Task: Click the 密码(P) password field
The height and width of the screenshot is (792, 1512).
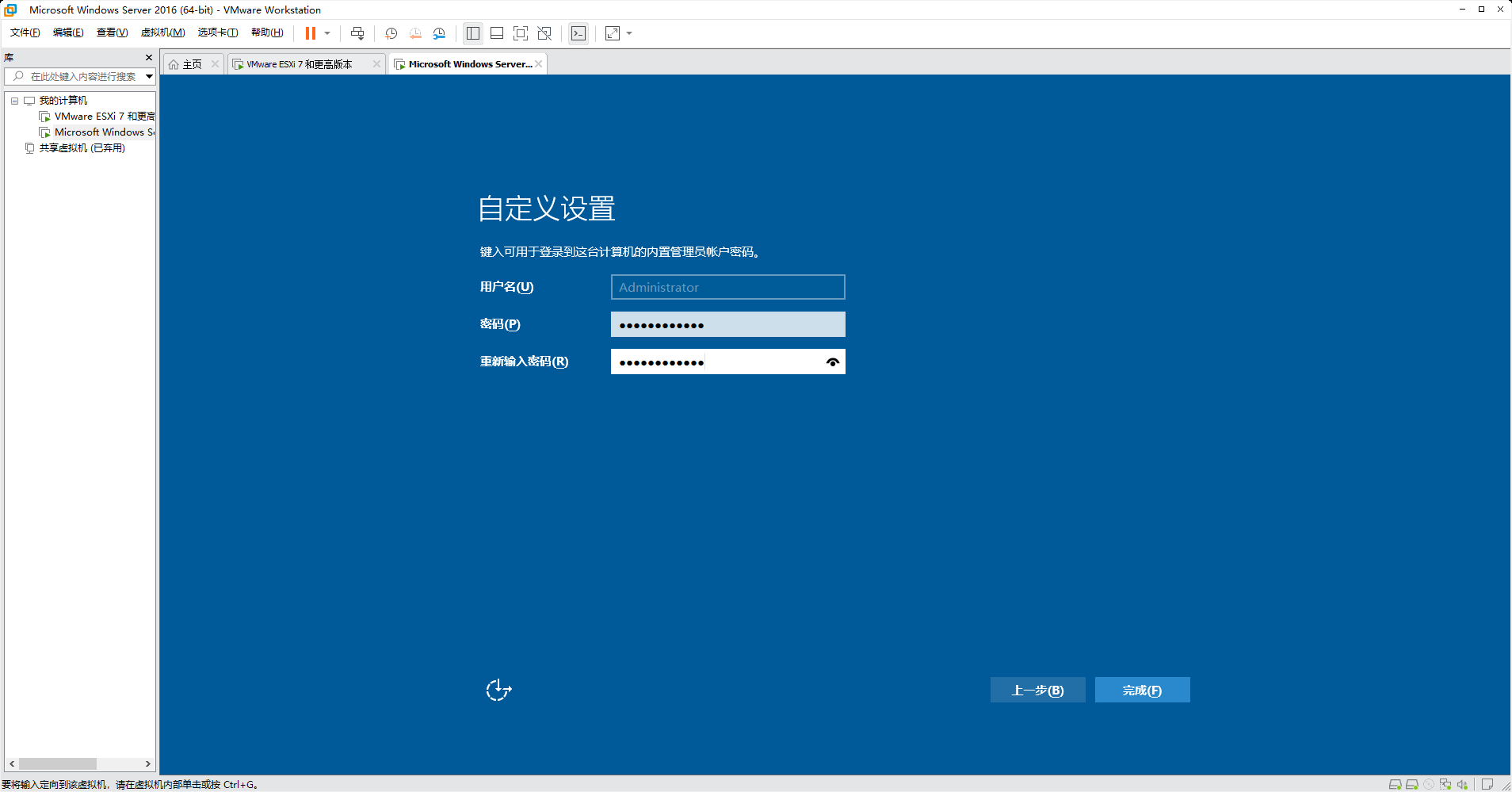Action: pos(727,324)
